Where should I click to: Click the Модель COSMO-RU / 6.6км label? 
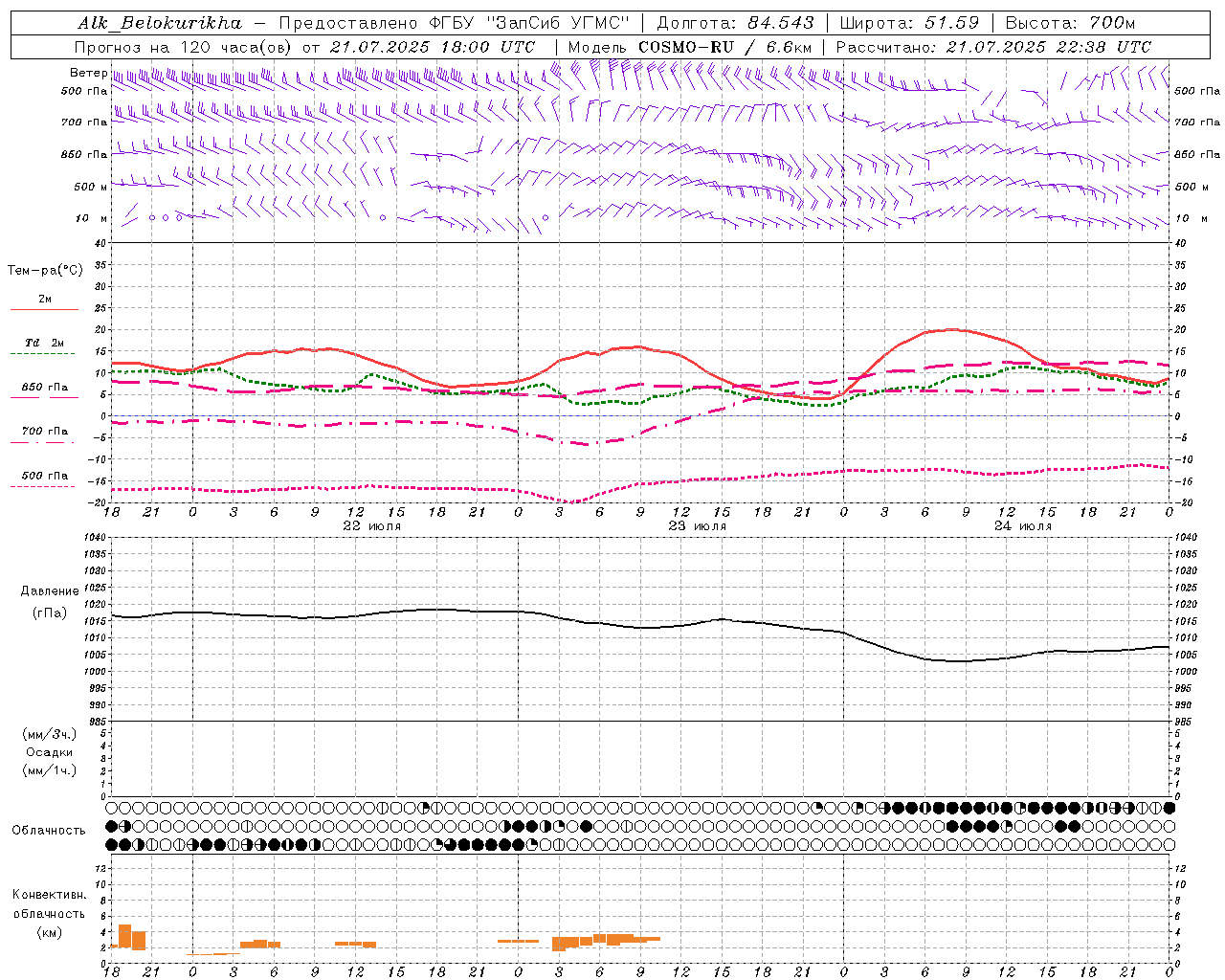[689, 47]
